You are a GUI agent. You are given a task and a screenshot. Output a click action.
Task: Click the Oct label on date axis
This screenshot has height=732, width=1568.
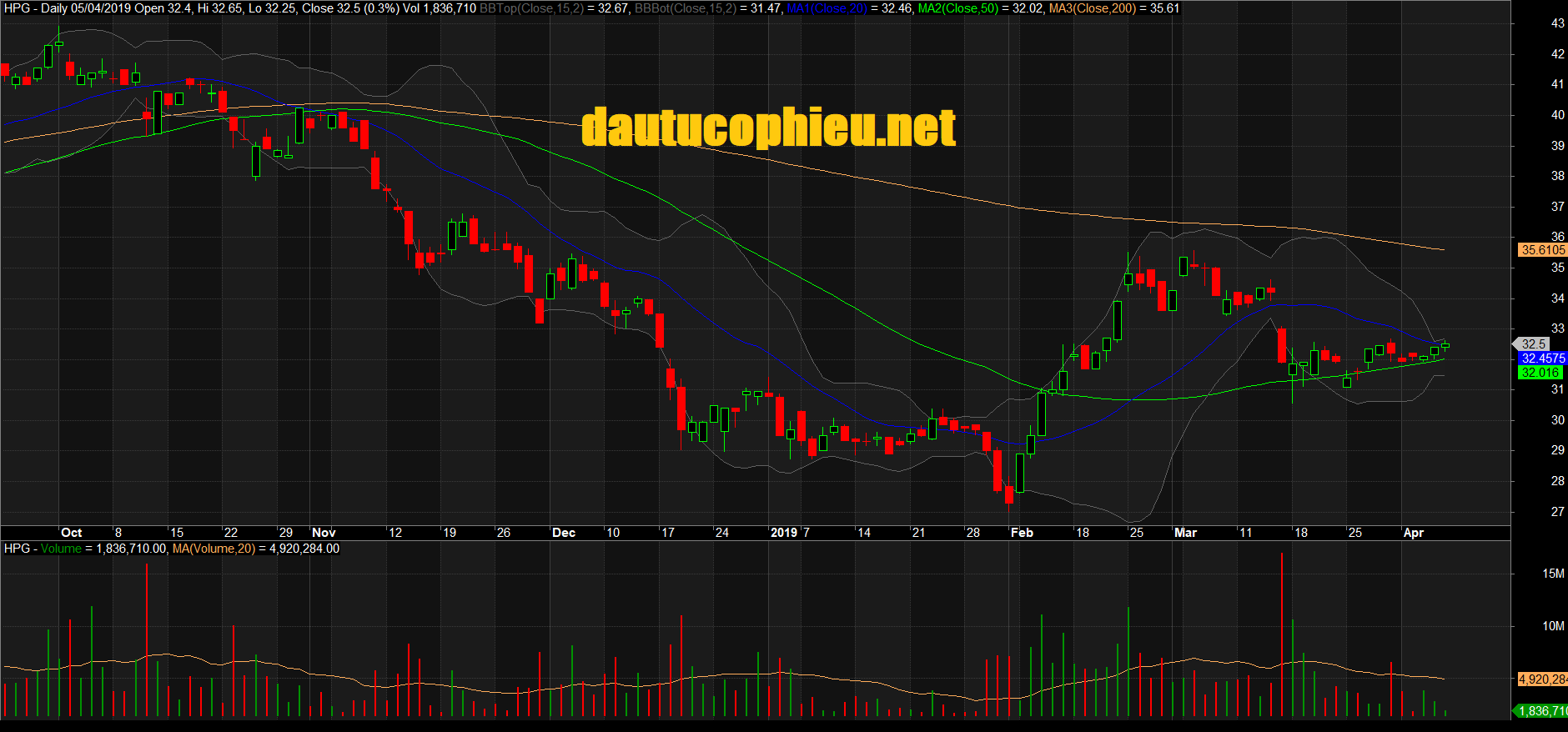72,533
